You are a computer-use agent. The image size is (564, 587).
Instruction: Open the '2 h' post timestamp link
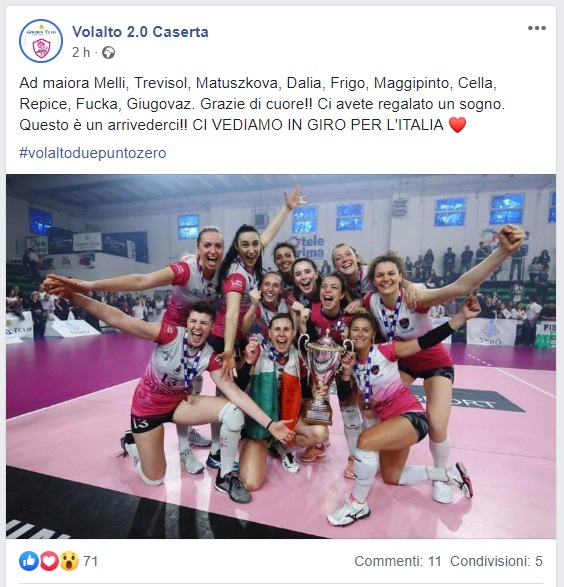pos(81,52)
